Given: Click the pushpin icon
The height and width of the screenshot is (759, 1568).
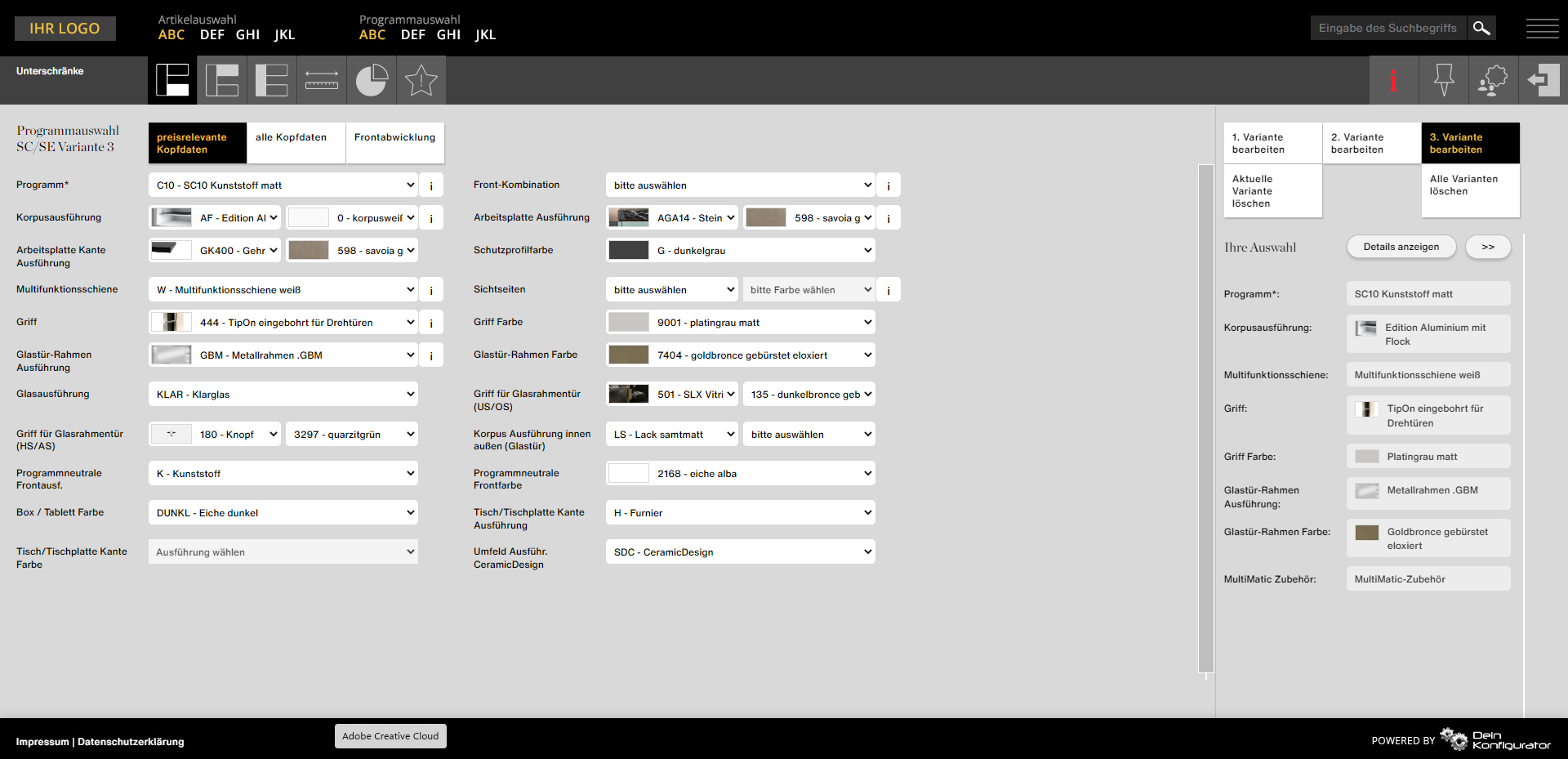Looking at the screenshot, I should coord(1444,80).
